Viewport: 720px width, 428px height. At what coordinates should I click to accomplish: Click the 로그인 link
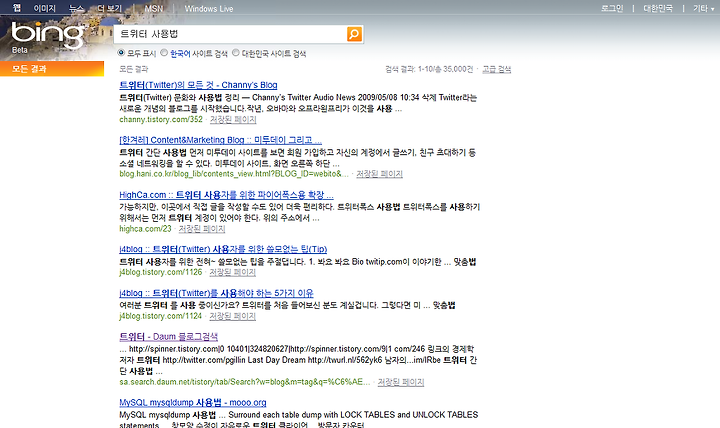[612, 8]
